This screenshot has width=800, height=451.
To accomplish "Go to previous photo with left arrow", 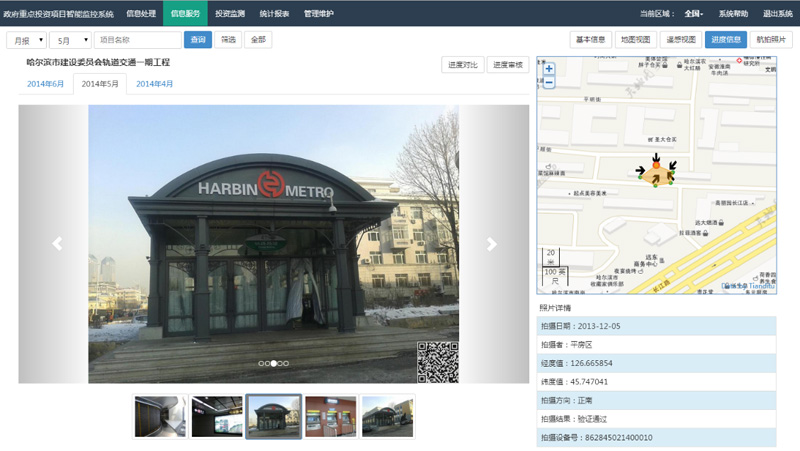I will (x=57, y=244).
